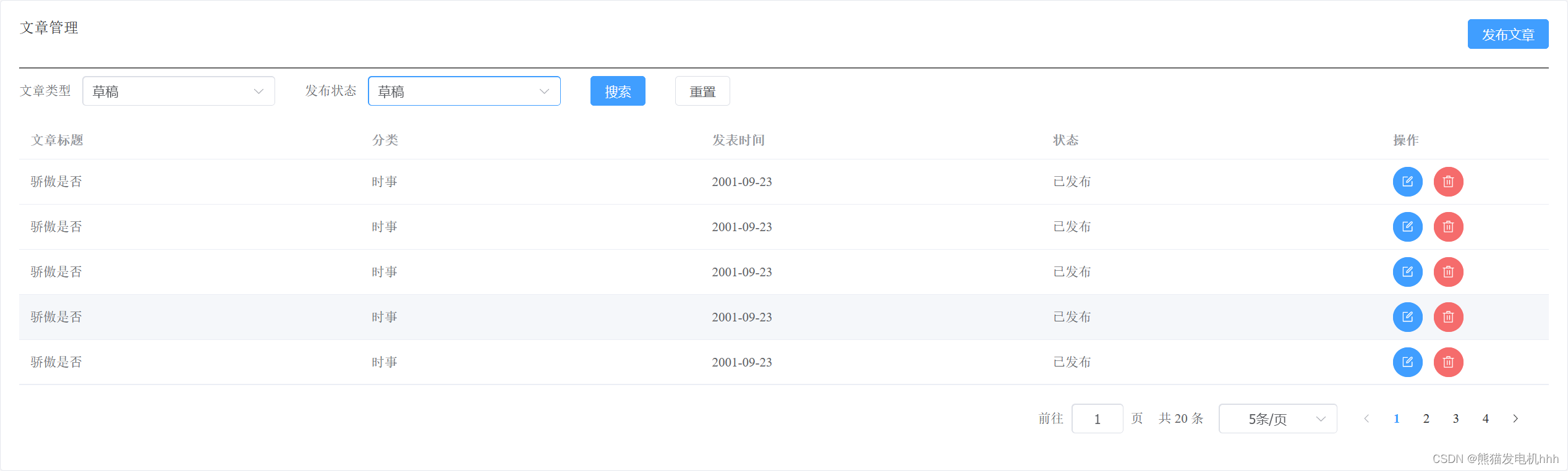Delete the third article row

coord(1448,272)
